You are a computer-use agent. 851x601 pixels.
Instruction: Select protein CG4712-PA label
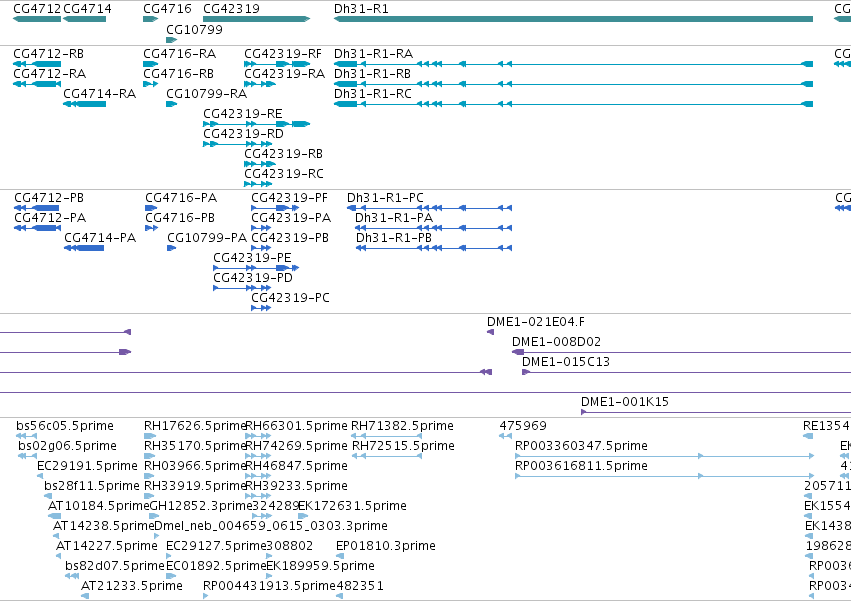[x=50, y=218]
